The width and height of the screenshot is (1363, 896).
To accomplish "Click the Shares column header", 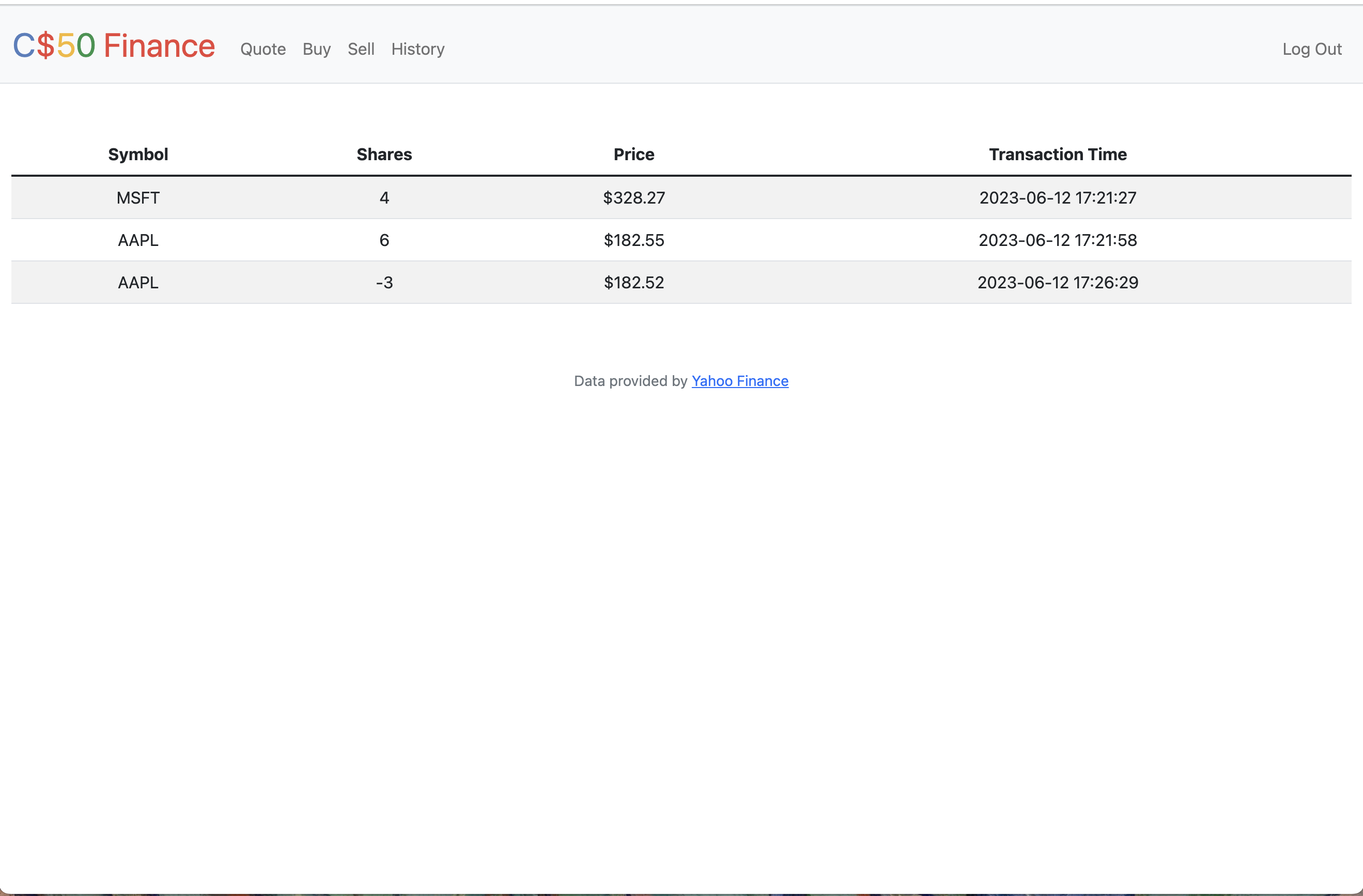I will pyautogui.click(x=384, y=154).
